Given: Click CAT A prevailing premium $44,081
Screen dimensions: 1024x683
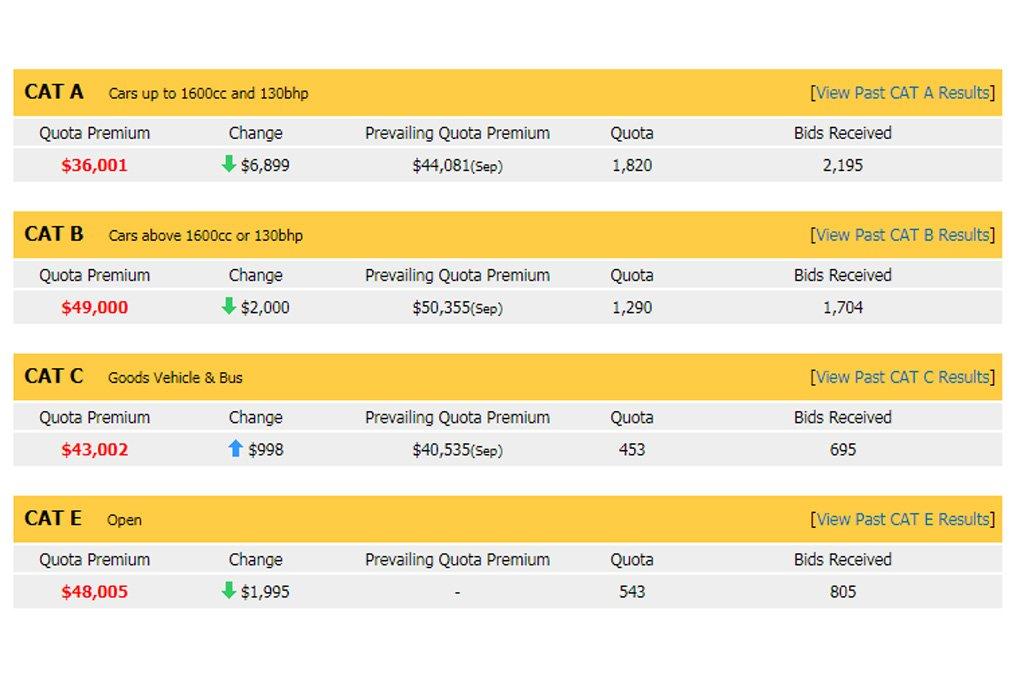Looking at the screenshot, I should pos(441,166).
